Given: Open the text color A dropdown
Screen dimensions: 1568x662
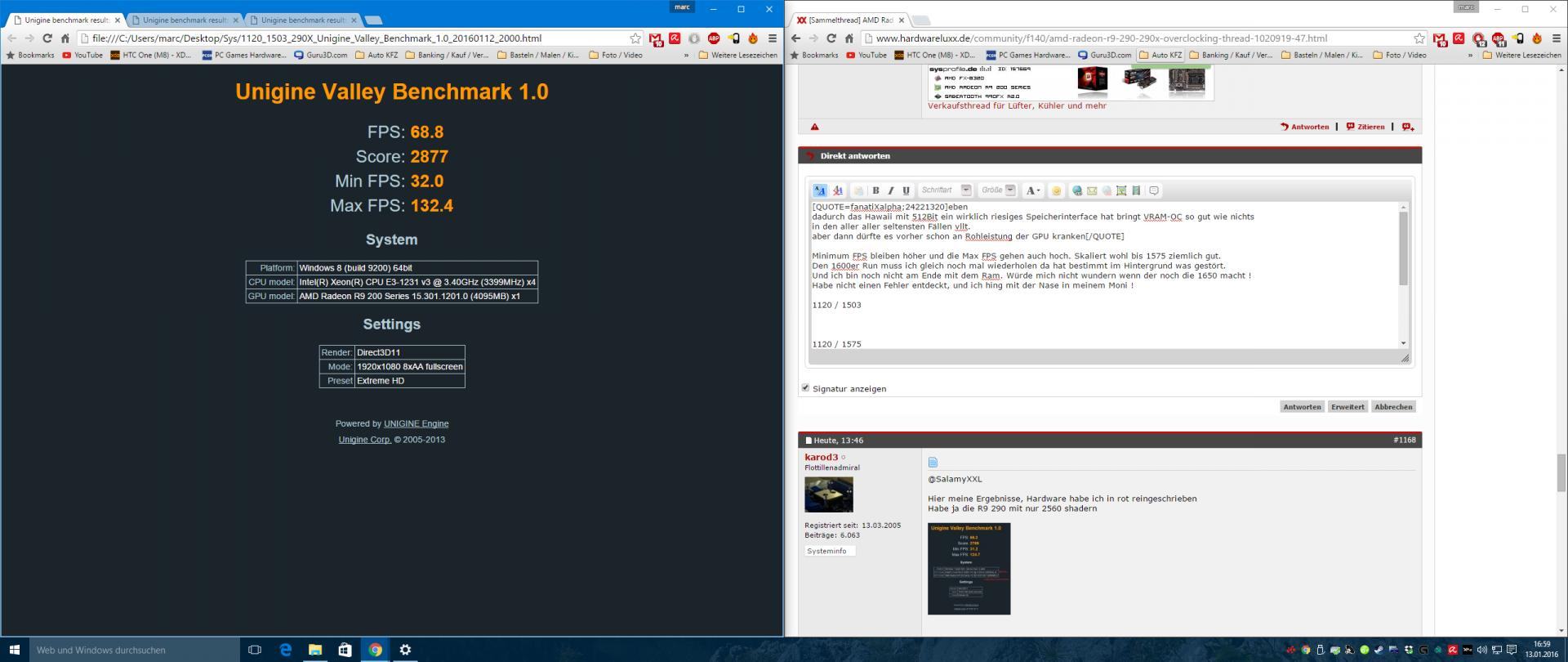Looking at the screenshot, I should coord(1033,190).
